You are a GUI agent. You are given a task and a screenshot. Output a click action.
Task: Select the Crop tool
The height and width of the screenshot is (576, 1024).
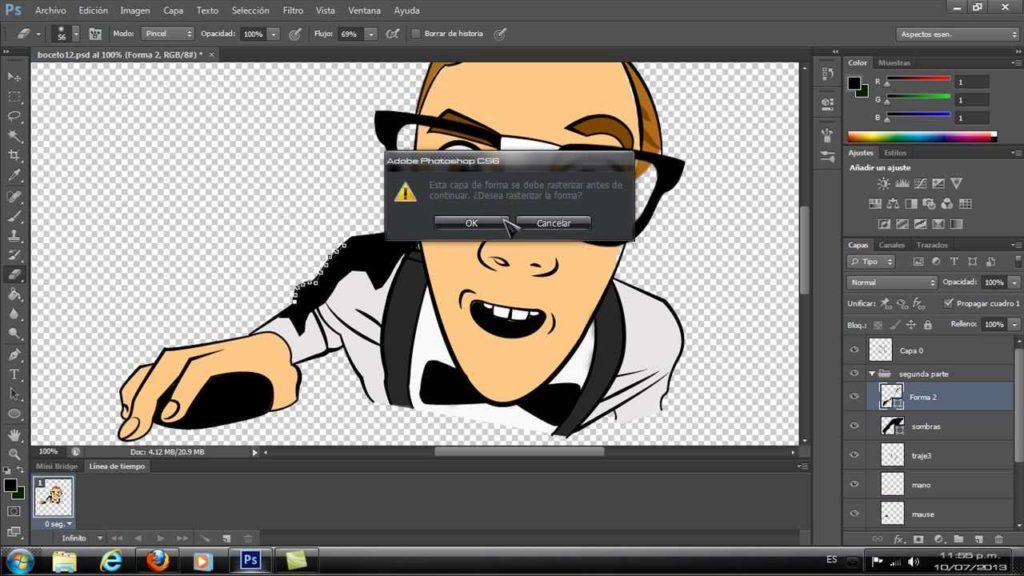coord(15,156)
